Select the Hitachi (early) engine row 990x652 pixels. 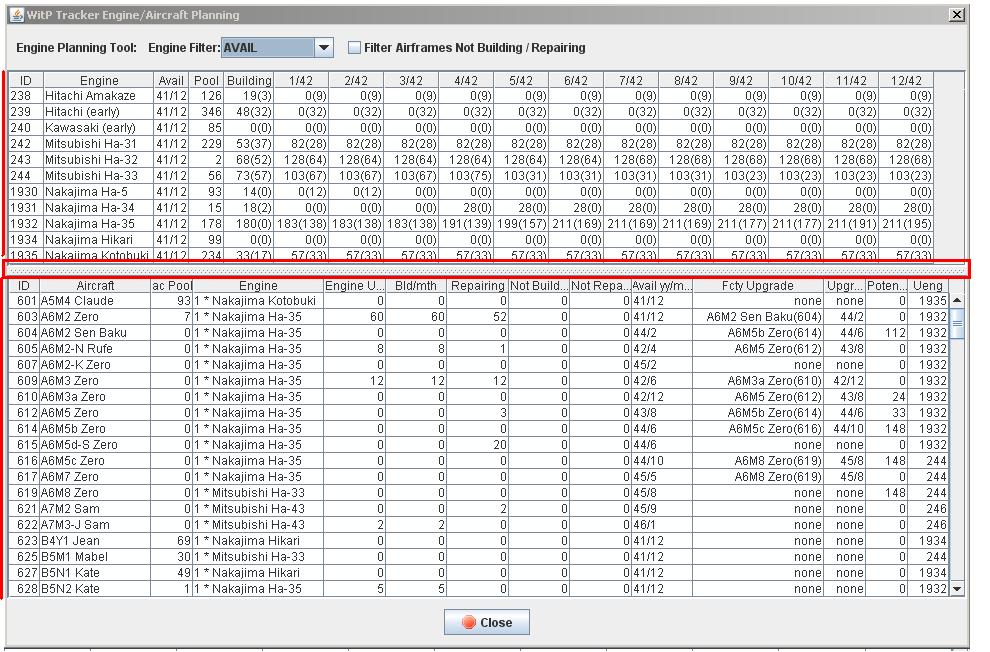pos(471,112)
